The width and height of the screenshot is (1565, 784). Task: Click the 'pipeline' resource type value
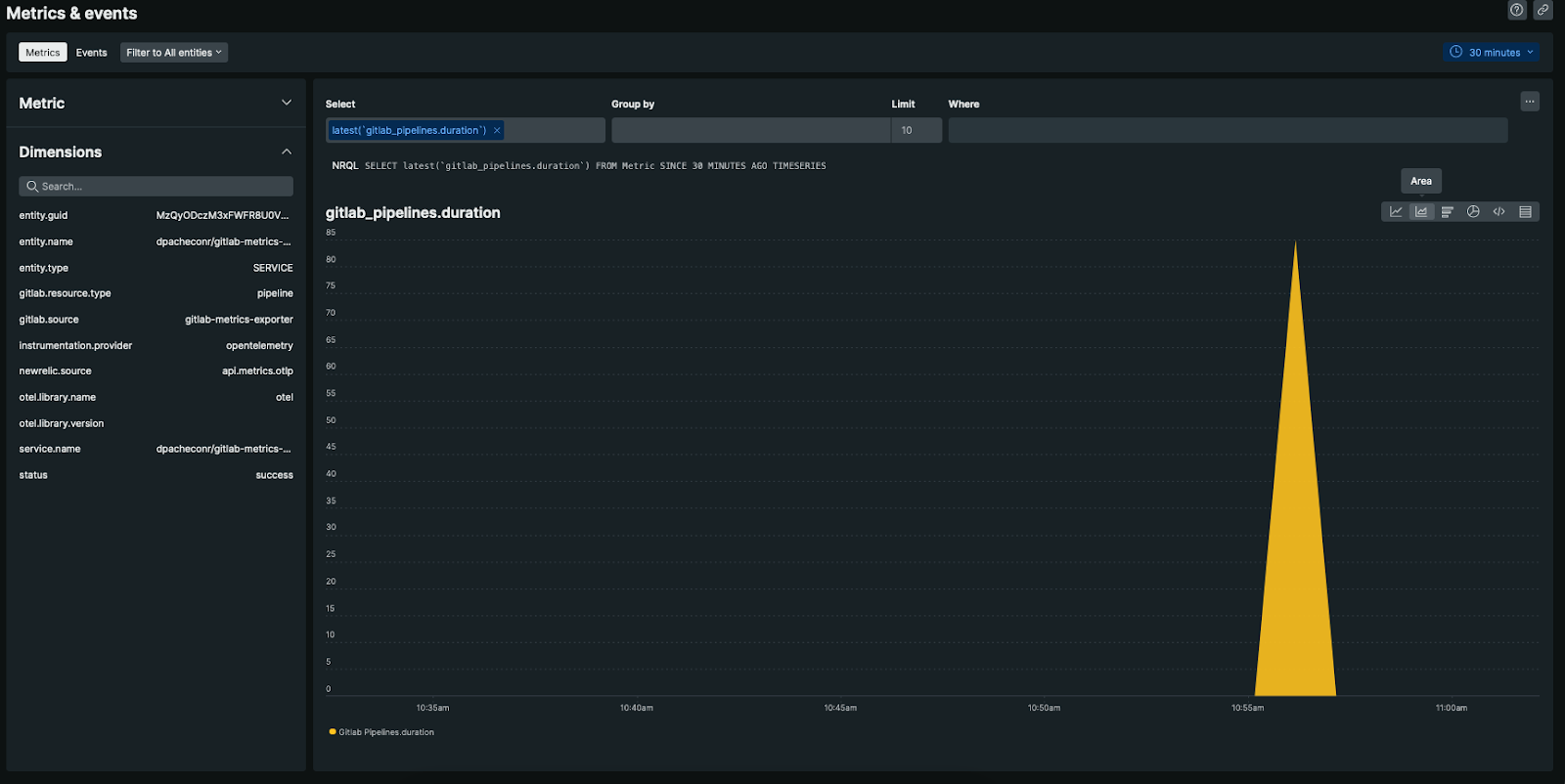tap(275, 293)
